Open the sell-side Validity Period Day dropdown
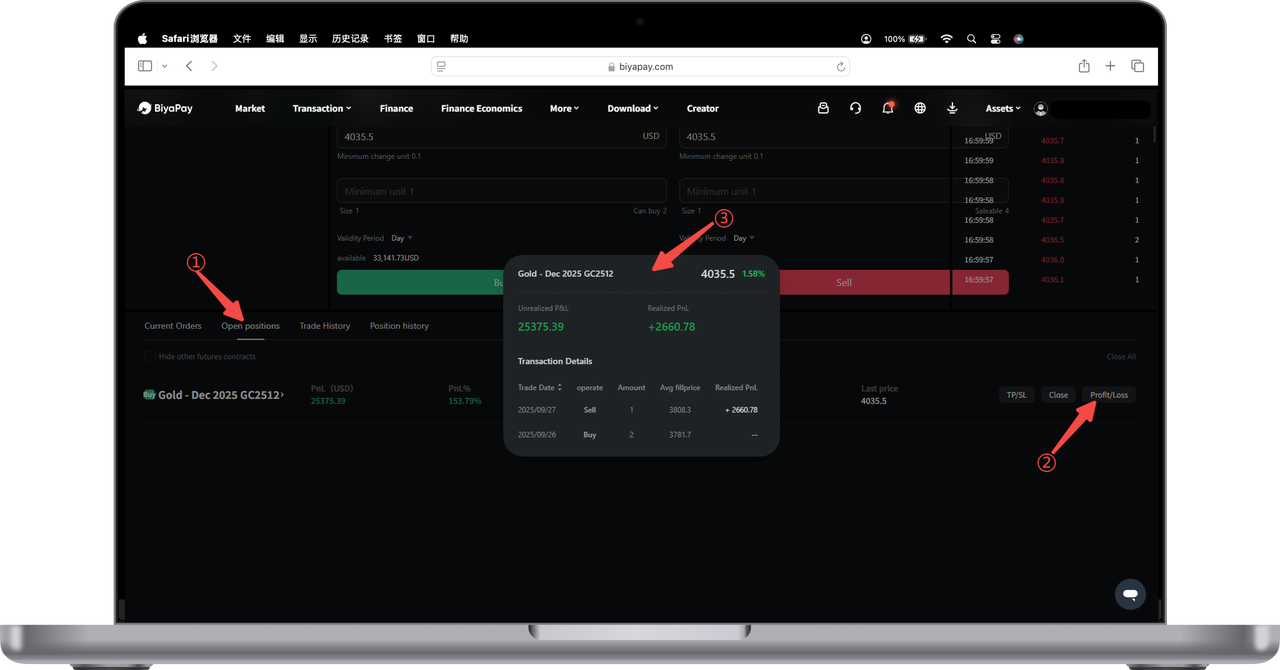The width and height of the screenshot is (1280, 670). [744, 238]
